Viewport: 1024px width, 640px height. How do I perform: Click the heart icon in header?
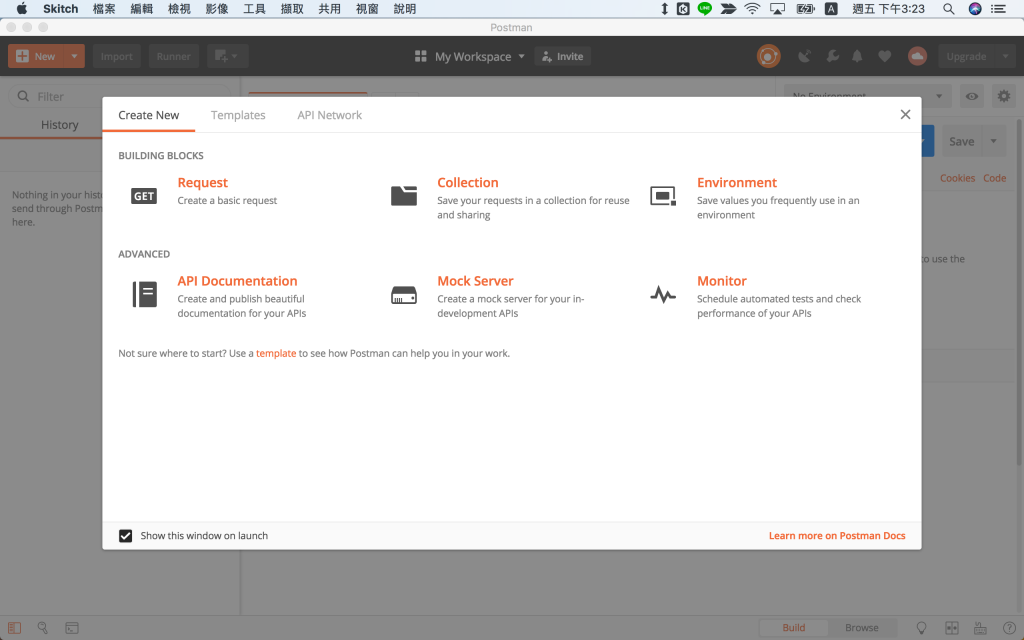[x=884, y=56]
